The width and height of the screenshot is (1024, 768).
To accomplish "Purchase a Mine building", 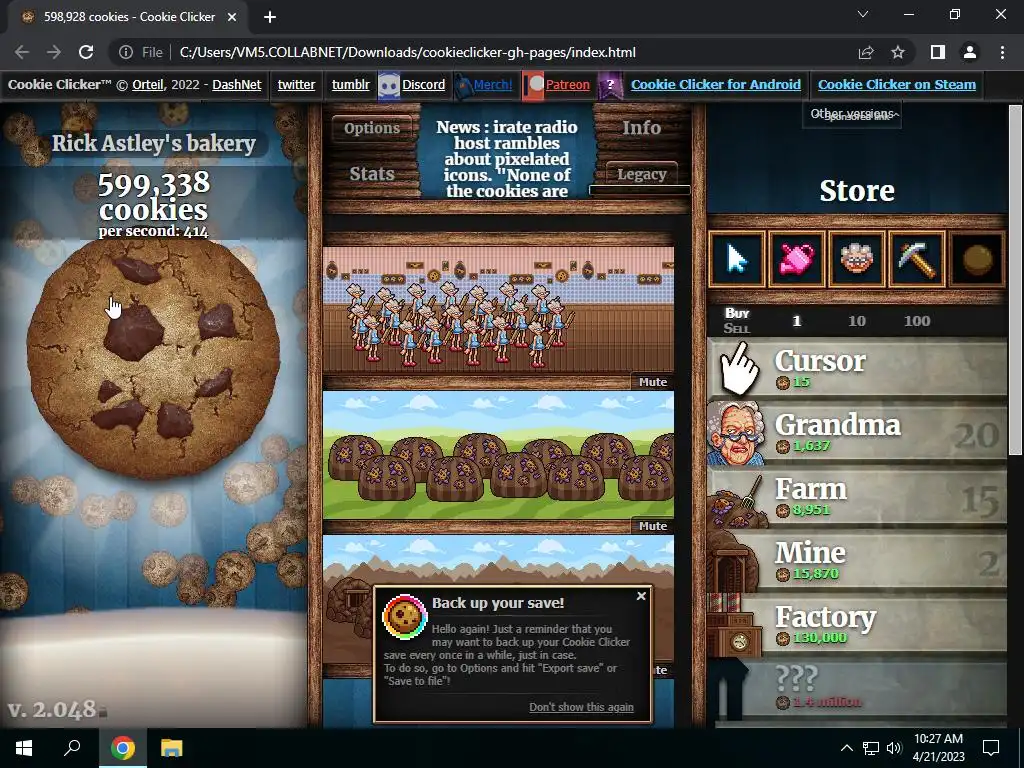I will tap(857, 562).
